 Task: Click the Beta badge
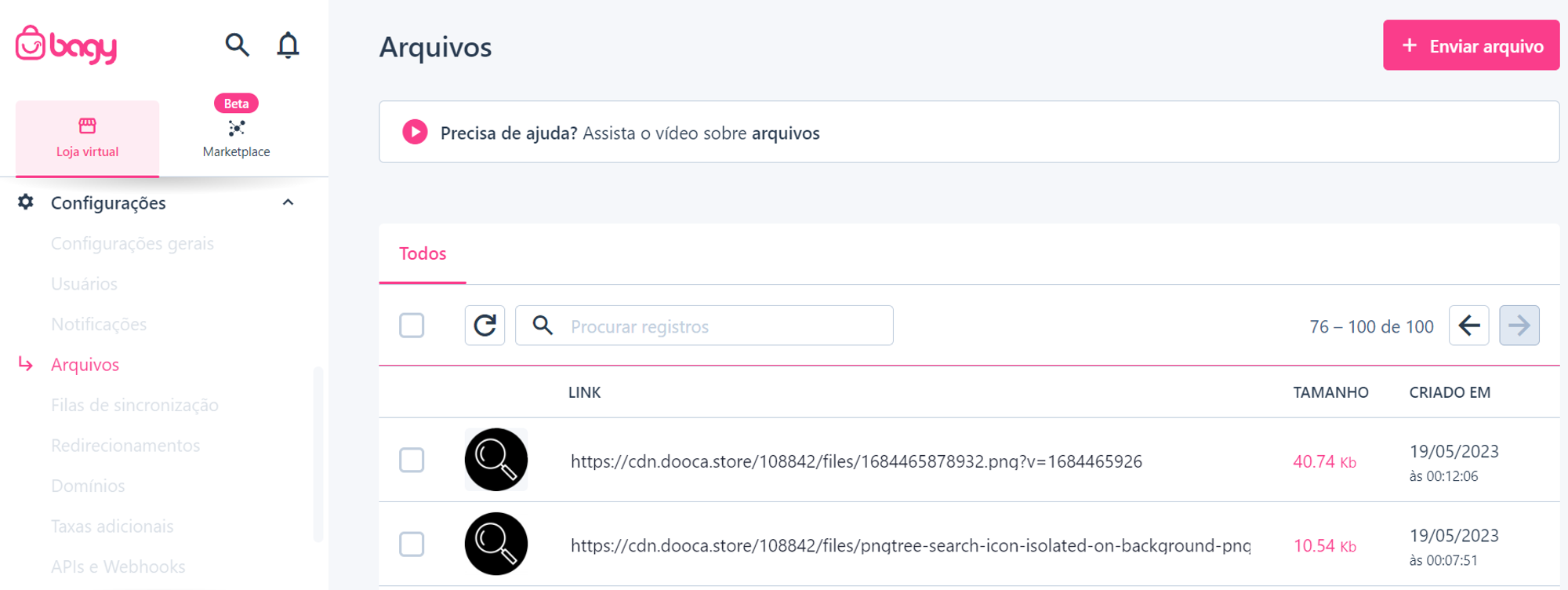[236, 104]
